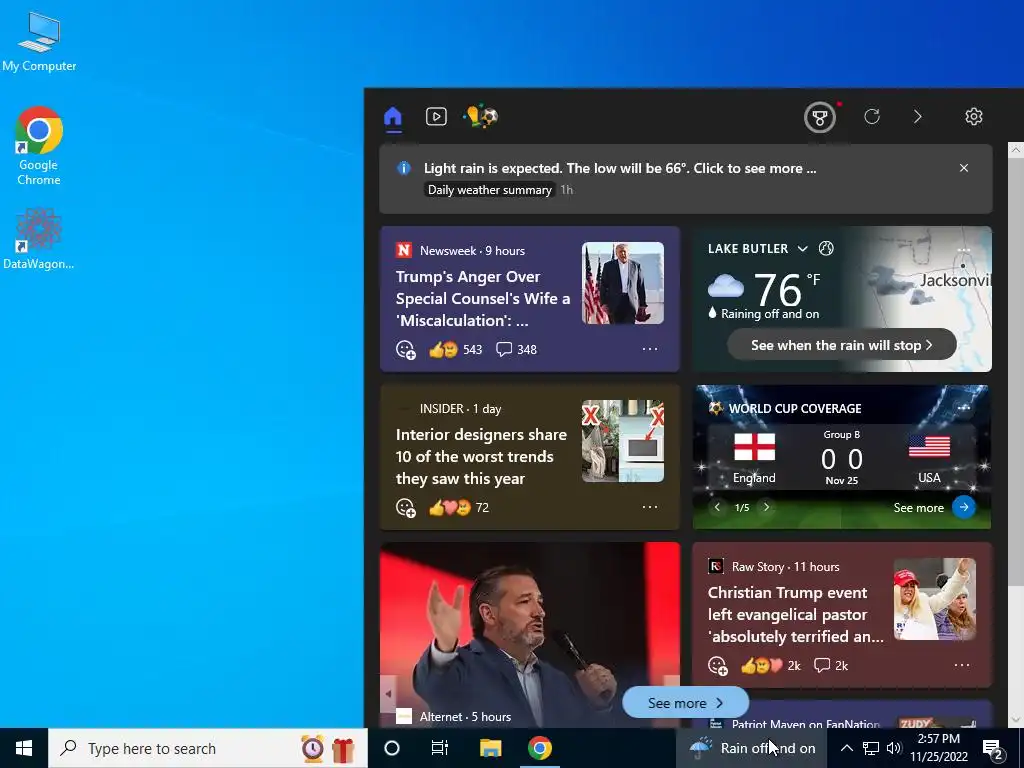The image size is (1024, 768).
Task: Show hidden system tray icons
Action: (846, 748)
